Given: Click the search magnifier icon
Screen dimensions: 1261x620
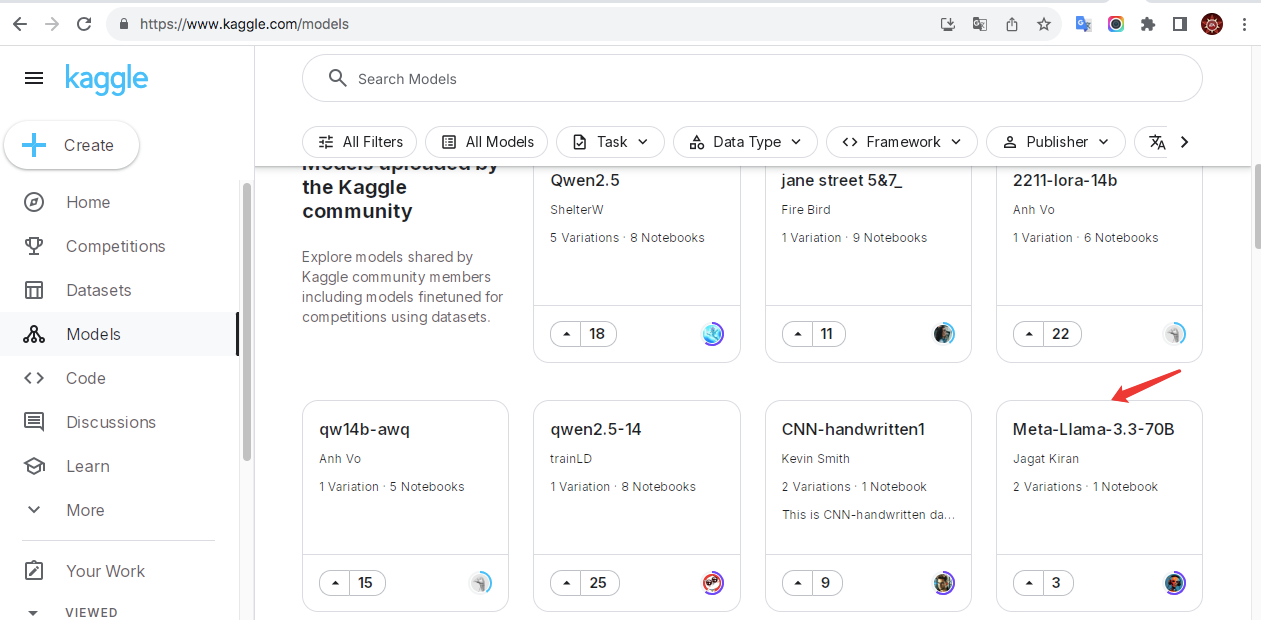Looking at the screenshot, I should [x=338, y=78].
